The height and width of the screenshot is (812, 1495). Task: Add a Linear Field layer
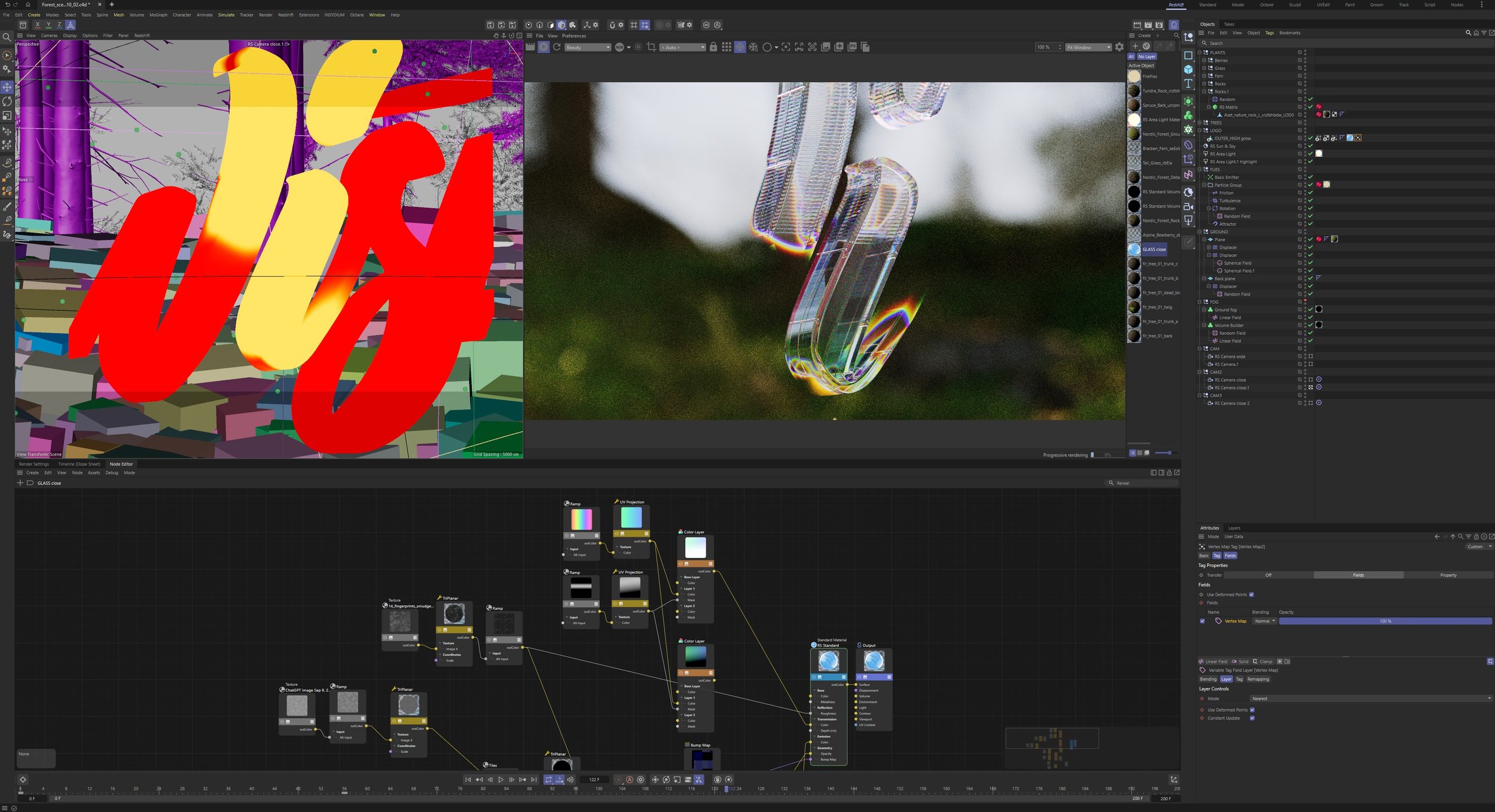click(1213, 662)
